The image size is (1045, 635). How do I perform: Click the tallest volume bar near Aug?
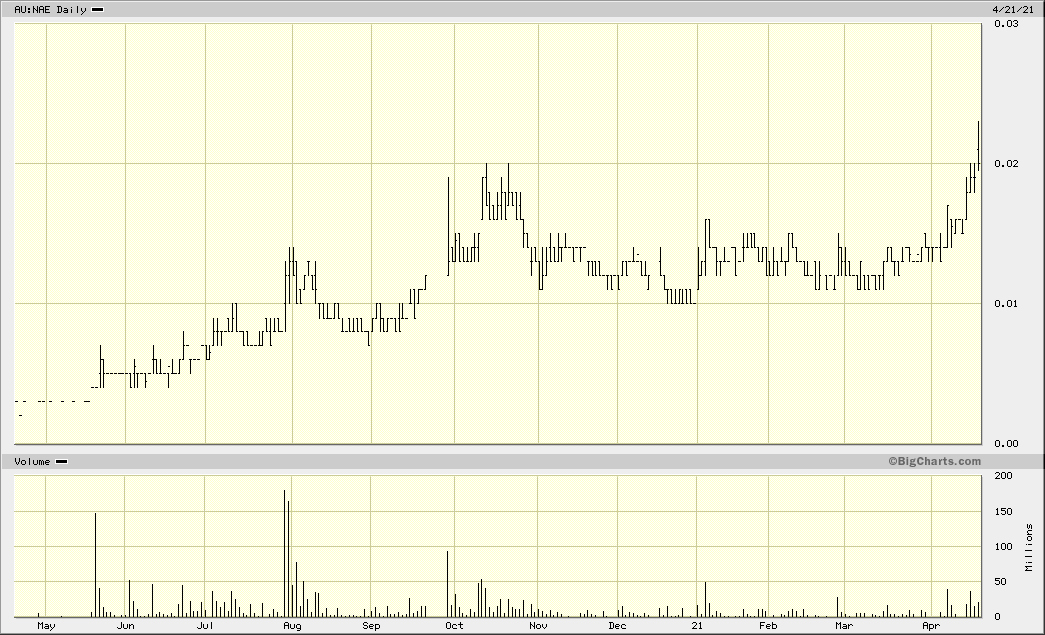(x=285, y=554)
